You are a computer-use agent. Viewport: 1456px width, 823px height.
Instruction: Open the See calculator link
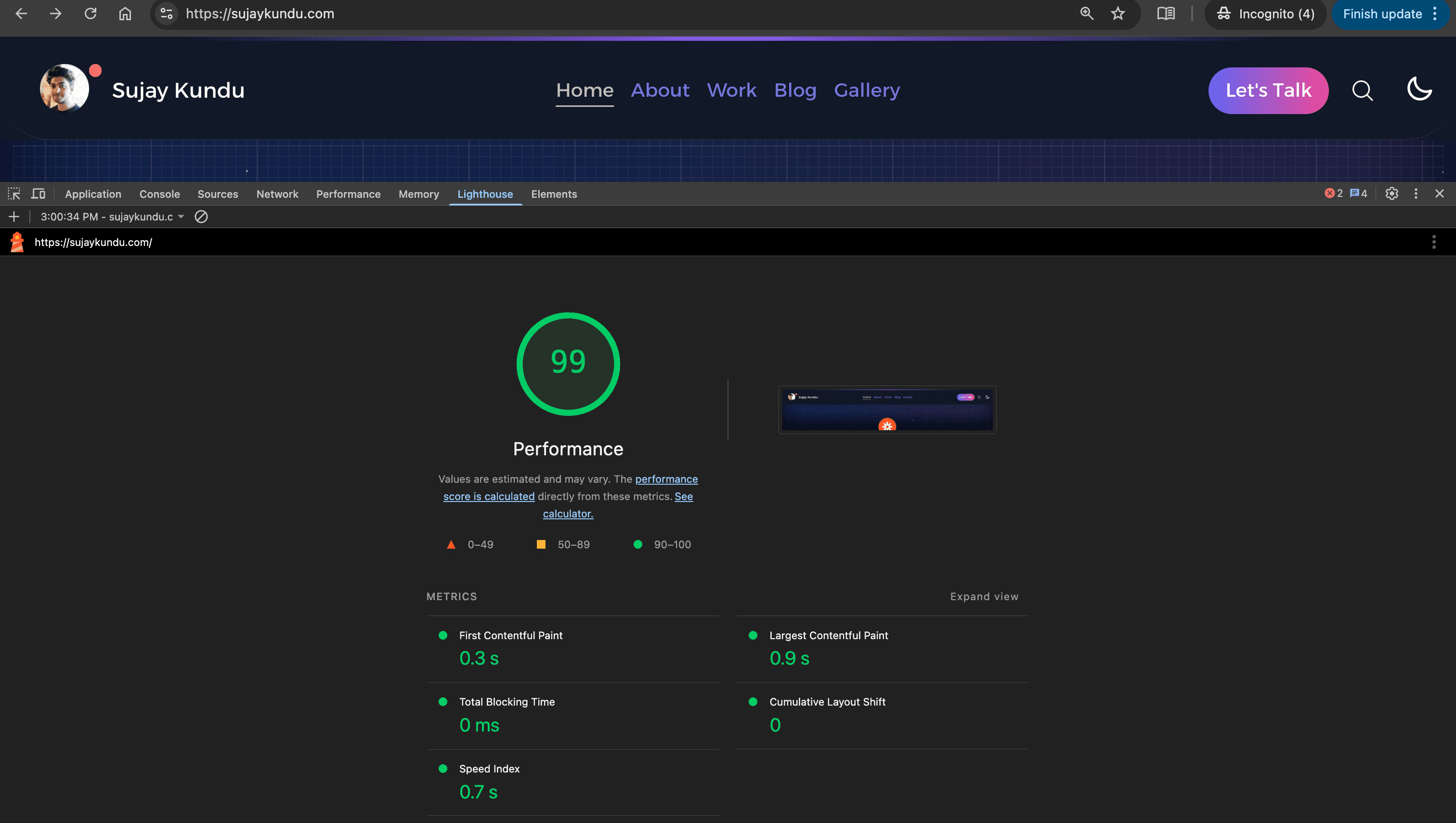coord(568,513)
